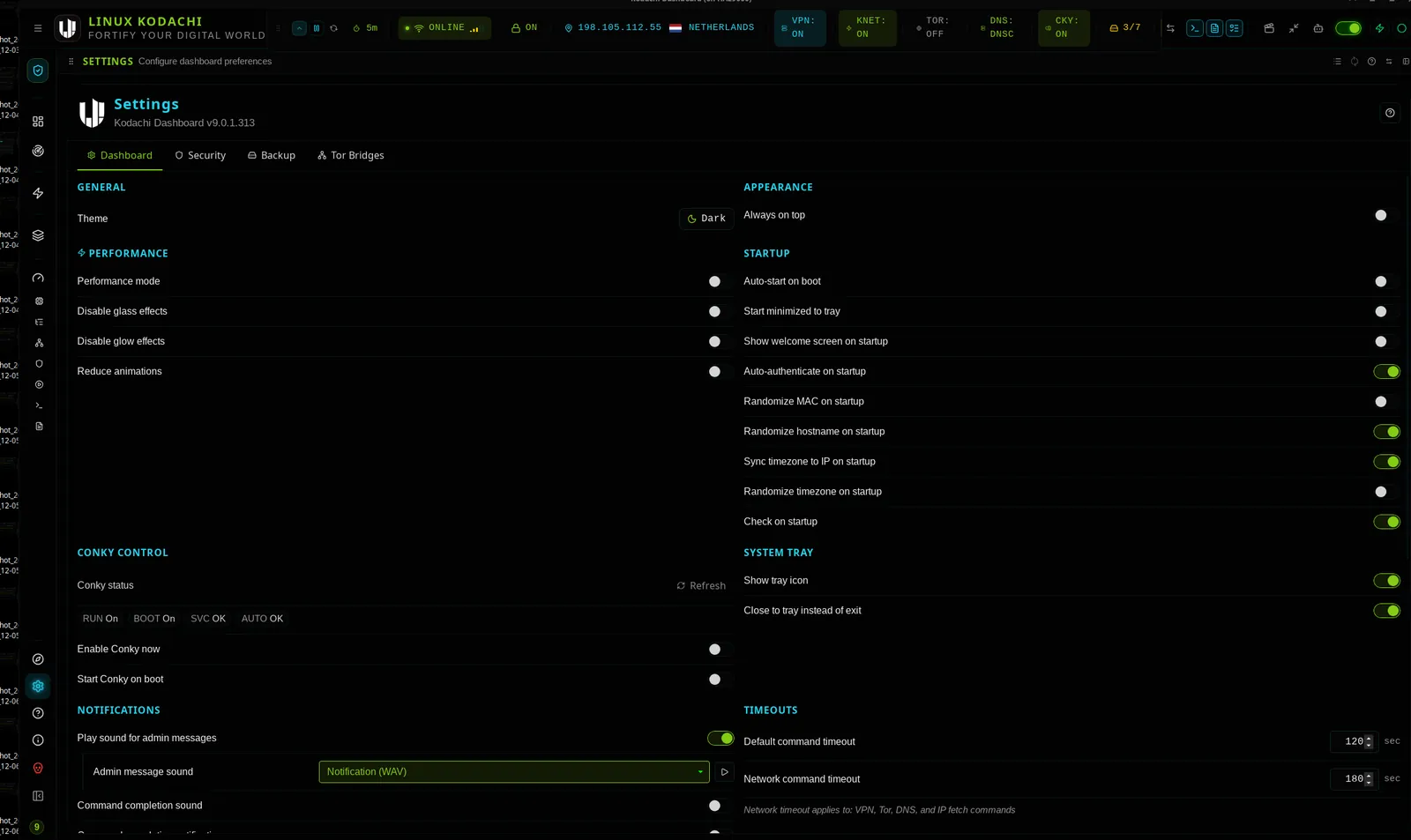This screenshot has height=840, width=1411.
Task: Switch to the Tor Bridges tab
Action: coord(351,155)
